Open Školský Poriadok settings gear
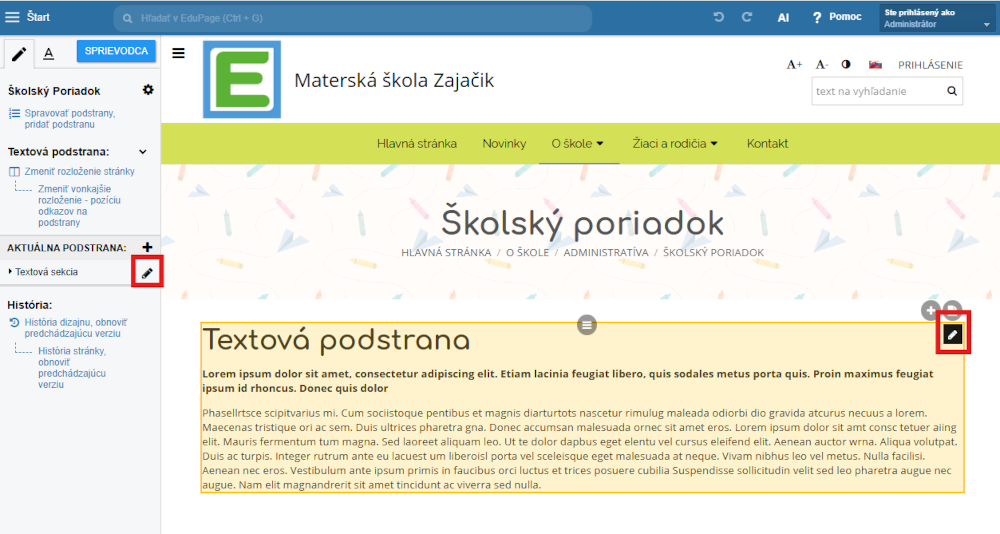 [148, 90]
